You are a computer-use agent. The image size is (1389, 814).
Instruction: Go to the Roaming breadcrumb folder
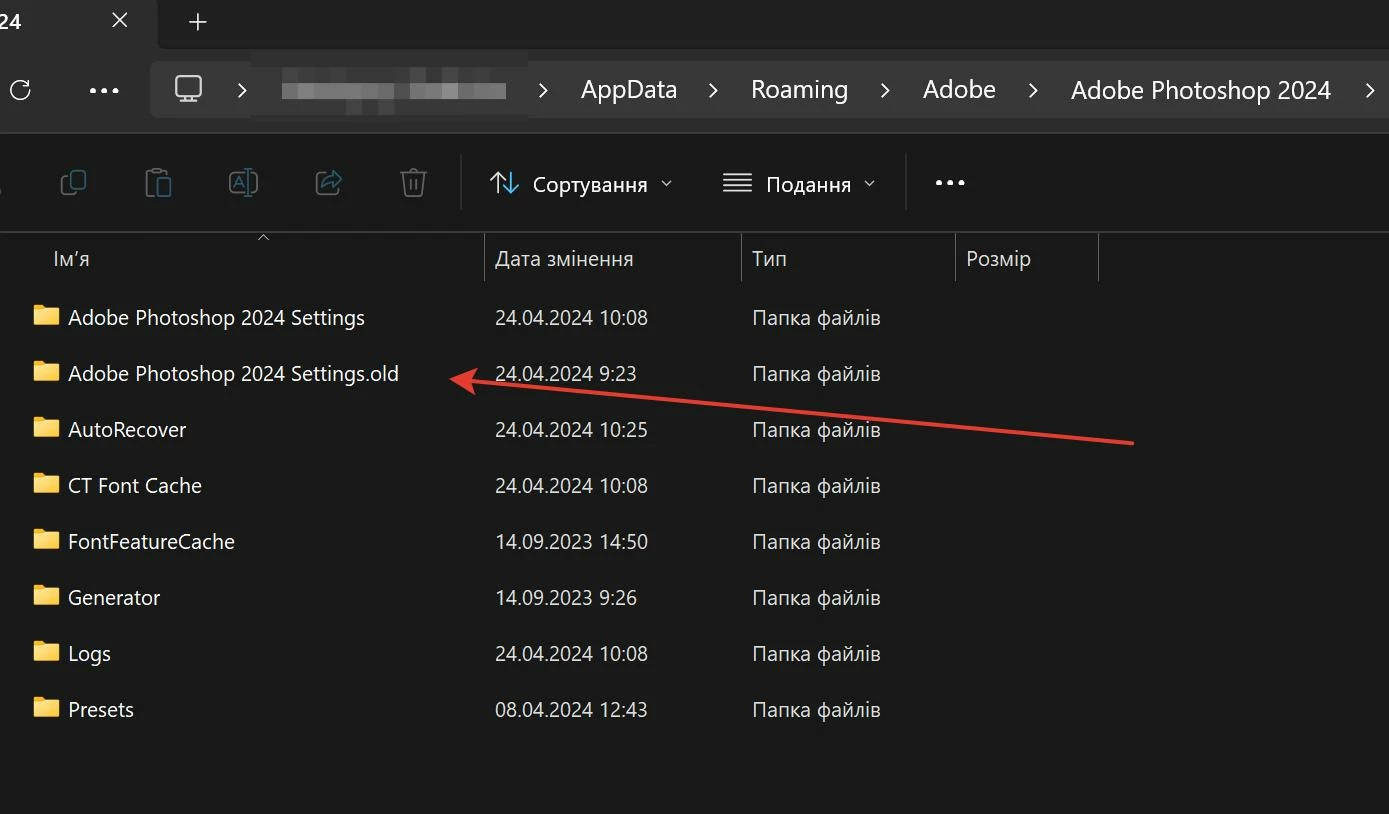coord(799,90)
